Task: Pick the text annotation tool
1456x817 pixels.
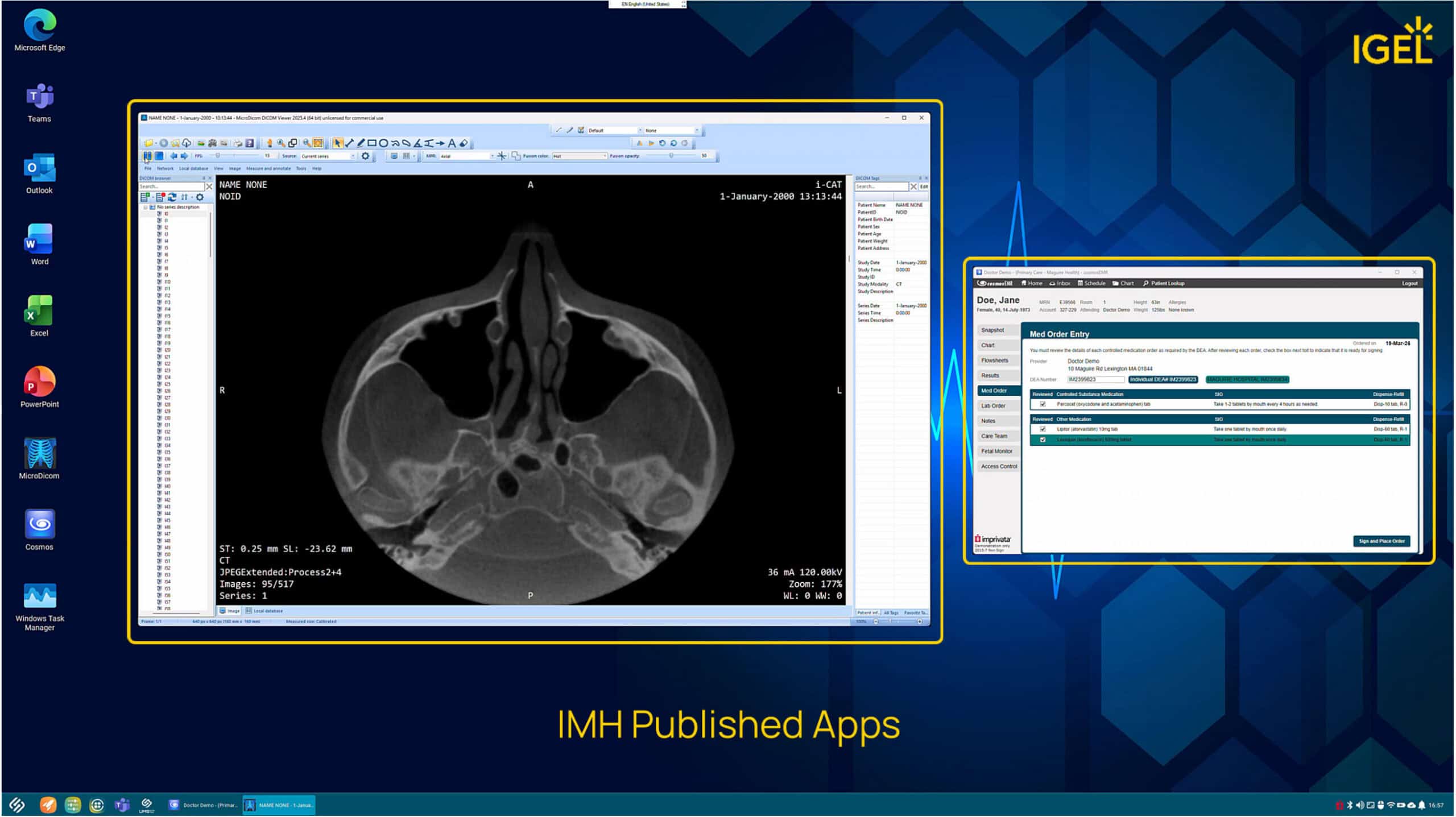Action: click(452, 143)
